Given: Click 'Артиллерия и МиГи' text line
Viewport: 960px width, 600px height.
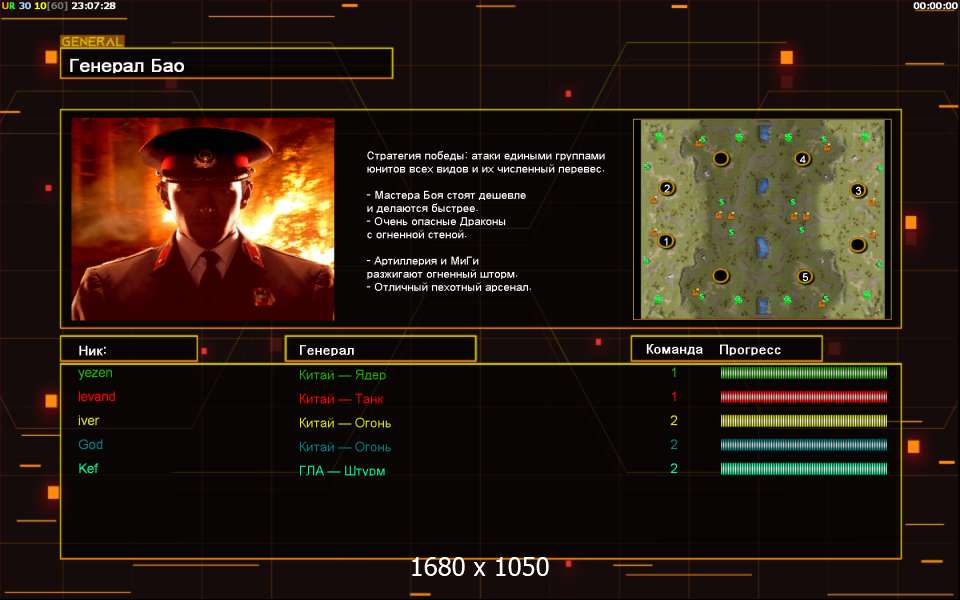Looking at the screenshot, I should point(423,261).
